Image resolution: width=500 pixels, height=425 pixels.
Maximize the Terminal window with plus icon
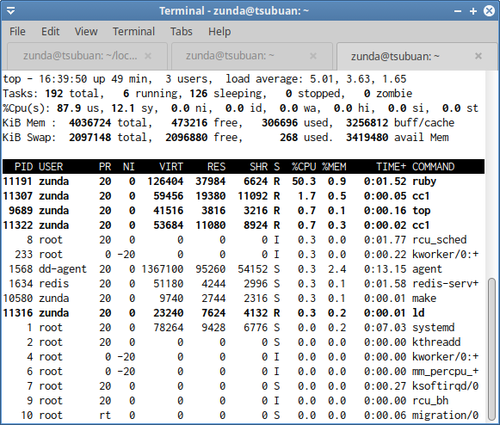[473, 11]
